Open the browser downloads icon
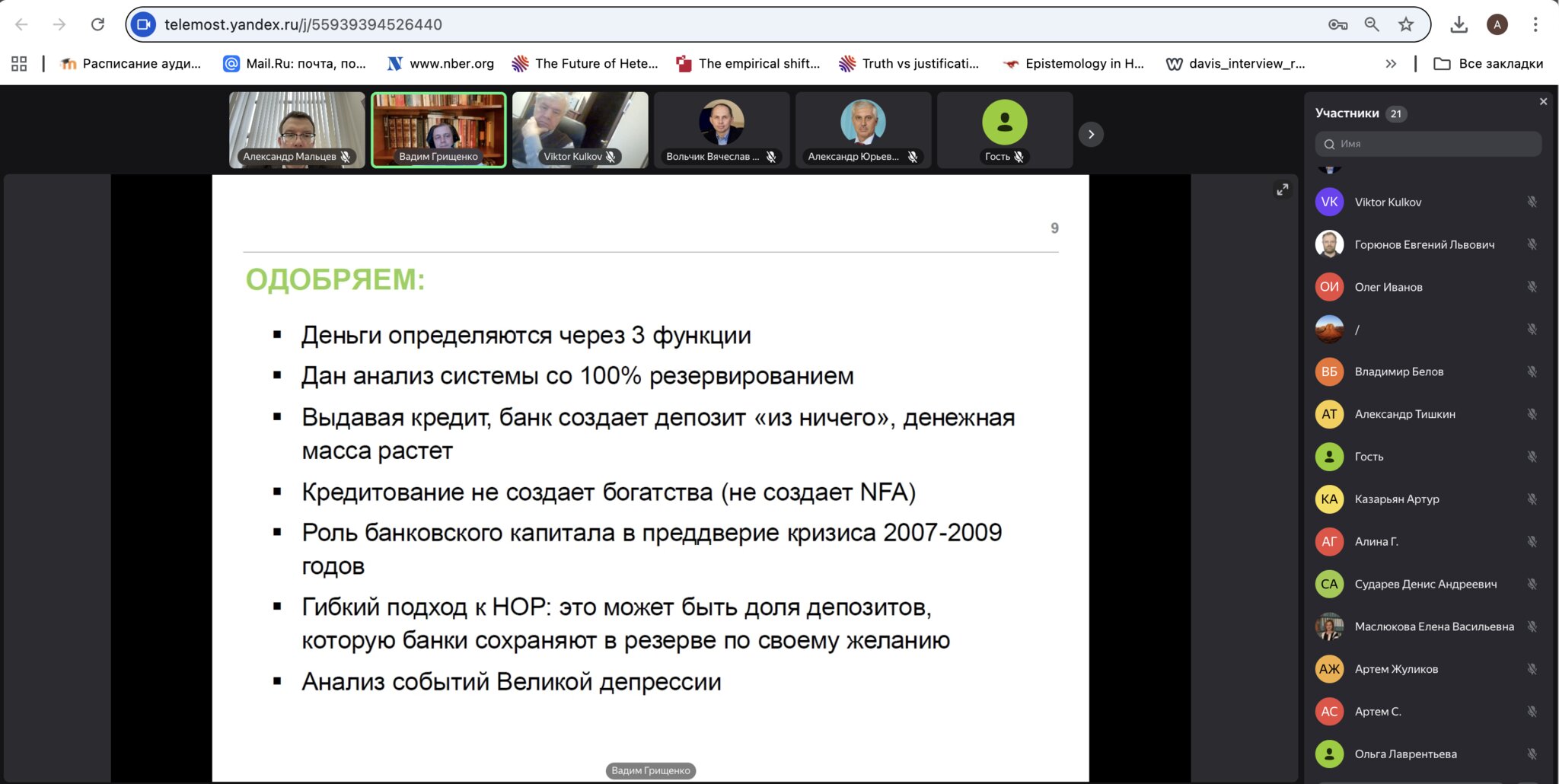Image resolution: width=1559 pixels, height=784 pixels. (x=1459, y=24)
